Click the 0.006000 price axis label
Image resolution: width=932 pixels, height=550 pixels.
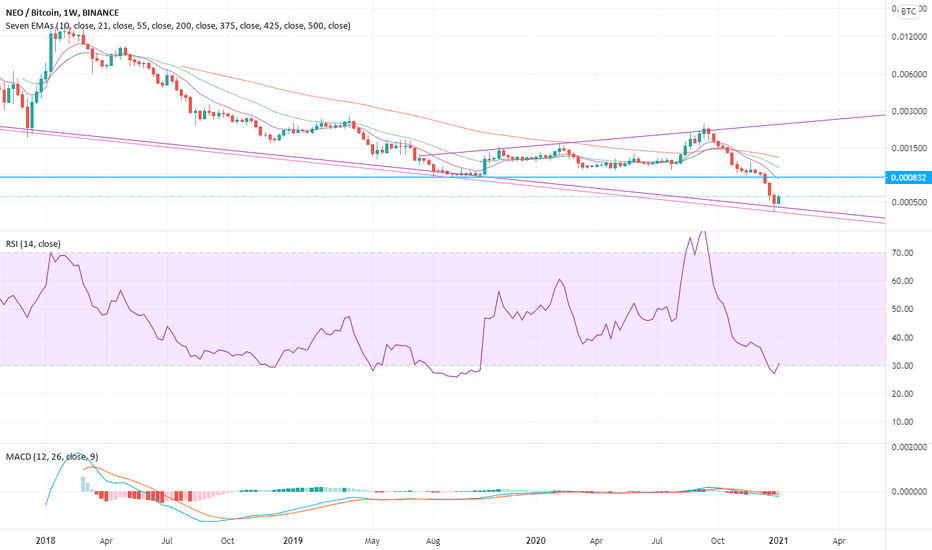pyautogui.click(x=909, y=74)
